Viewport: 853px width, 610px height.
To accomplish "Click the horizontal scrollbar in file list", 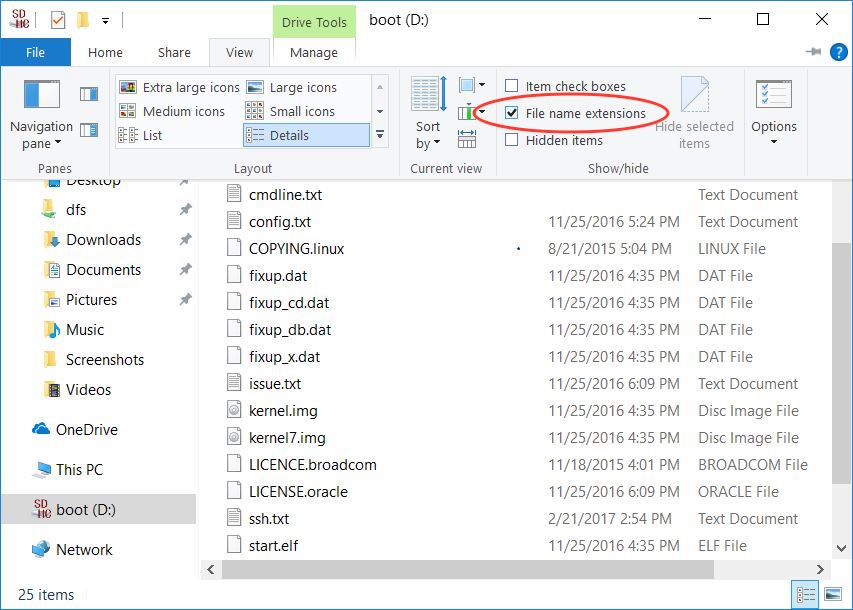I will [468, 570].
